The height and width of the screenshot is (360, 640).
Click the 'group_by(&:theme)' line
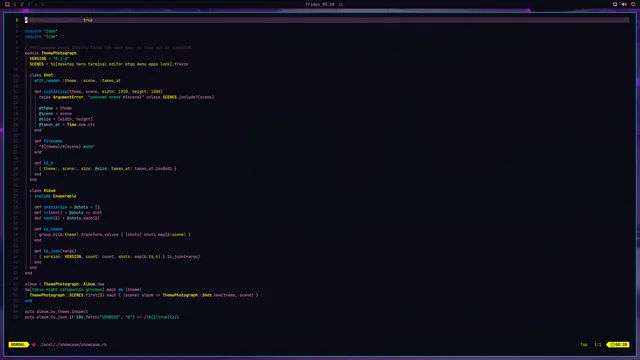click(x=115, y=235)
